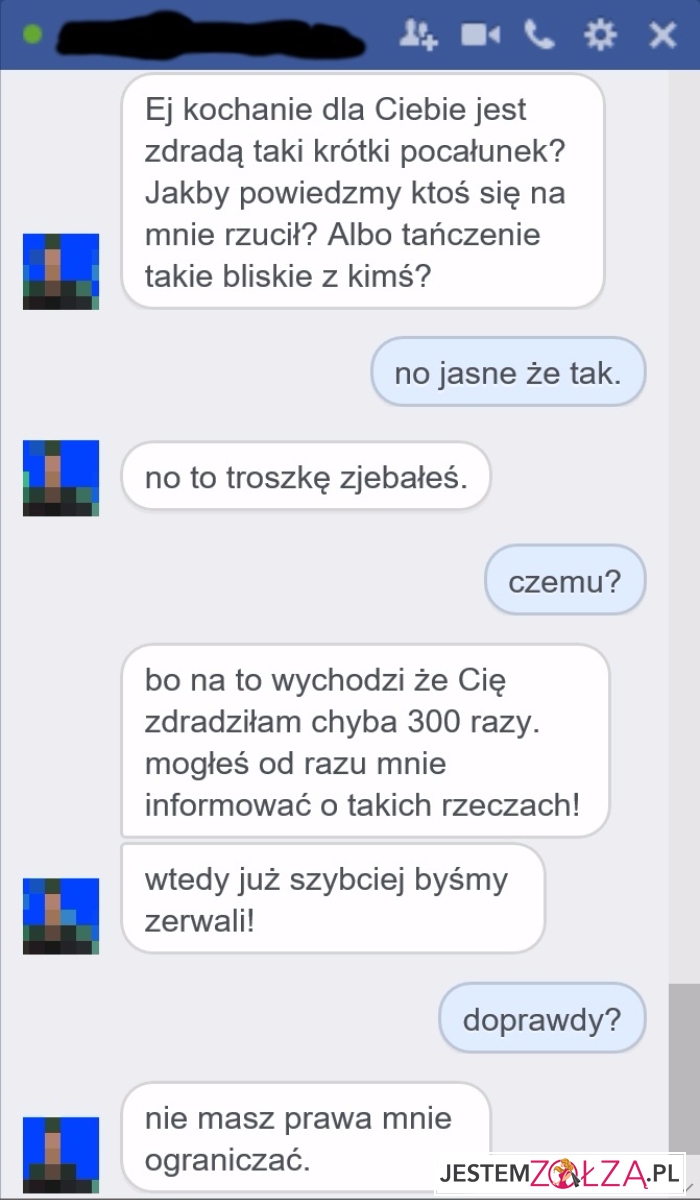Click 'nie masz prawa mnie ograniczać.' bubble
Viewport: 700px width, 1200px height.
(x=306, y=1137)
